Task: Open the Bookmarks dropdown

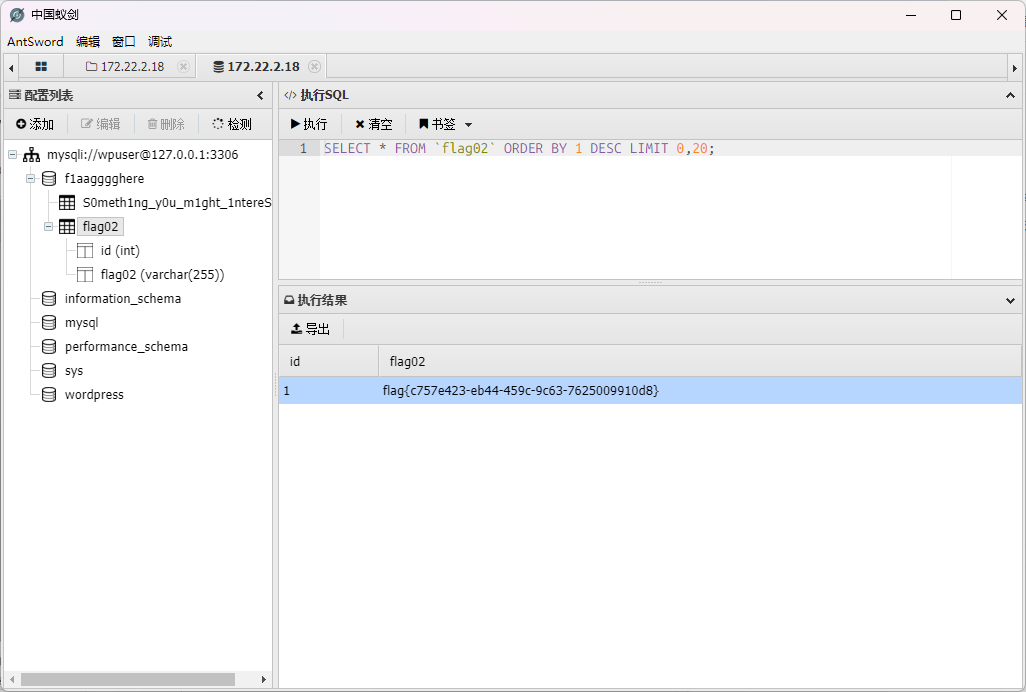Action: (445, 124)
